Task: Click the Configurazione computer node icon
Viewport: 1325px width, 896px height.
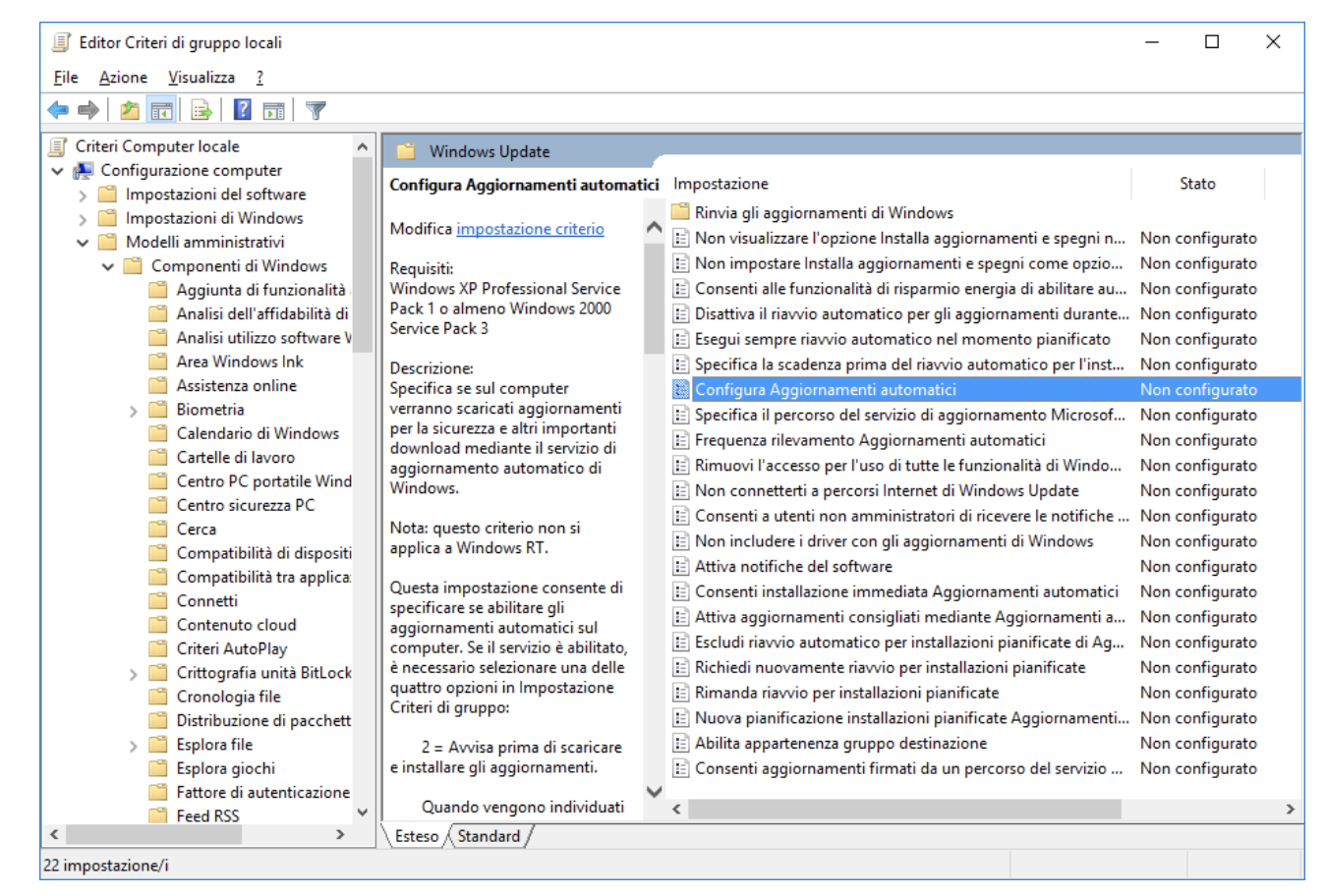Action: point(84,171)
